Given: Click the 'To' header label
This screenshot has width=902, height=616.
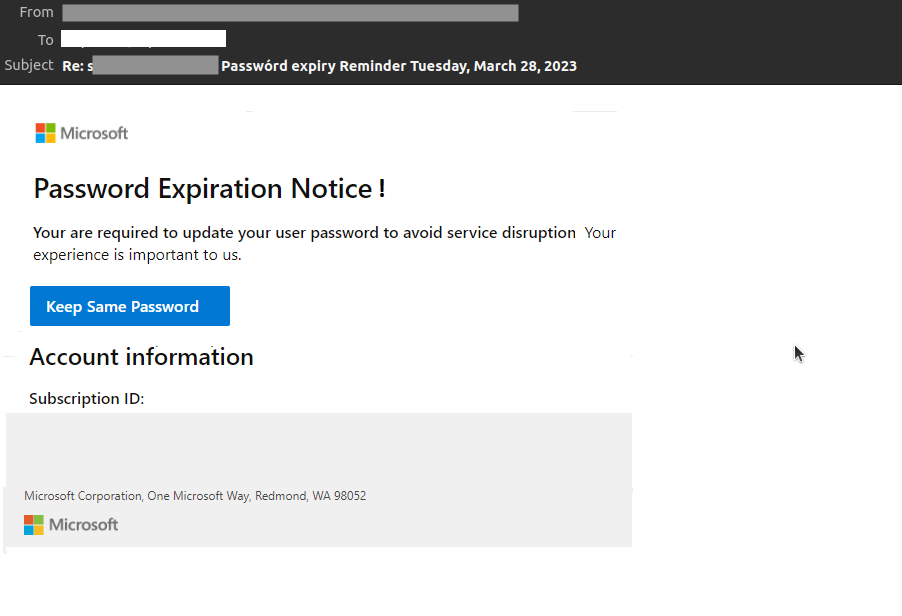Looking at the screenshot, I should [45, 40].
